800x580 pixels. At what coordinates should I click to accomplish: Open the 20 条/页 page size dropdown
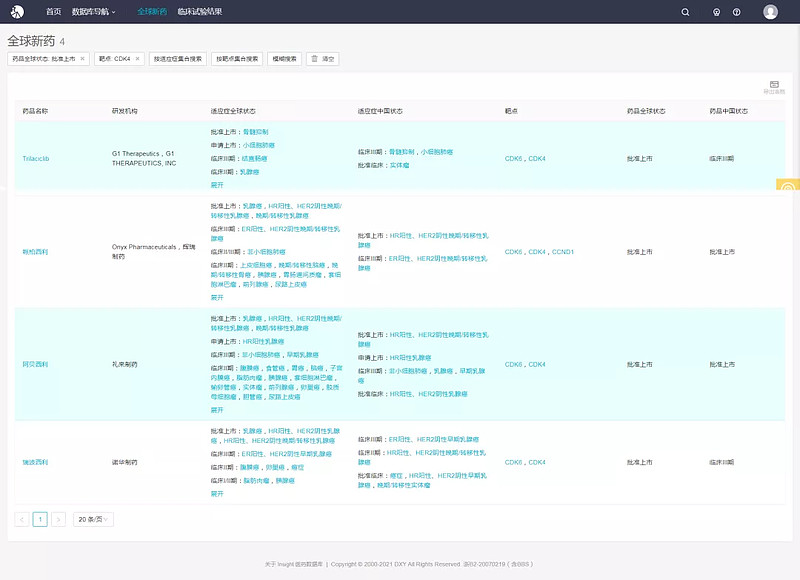pos(93,519)
